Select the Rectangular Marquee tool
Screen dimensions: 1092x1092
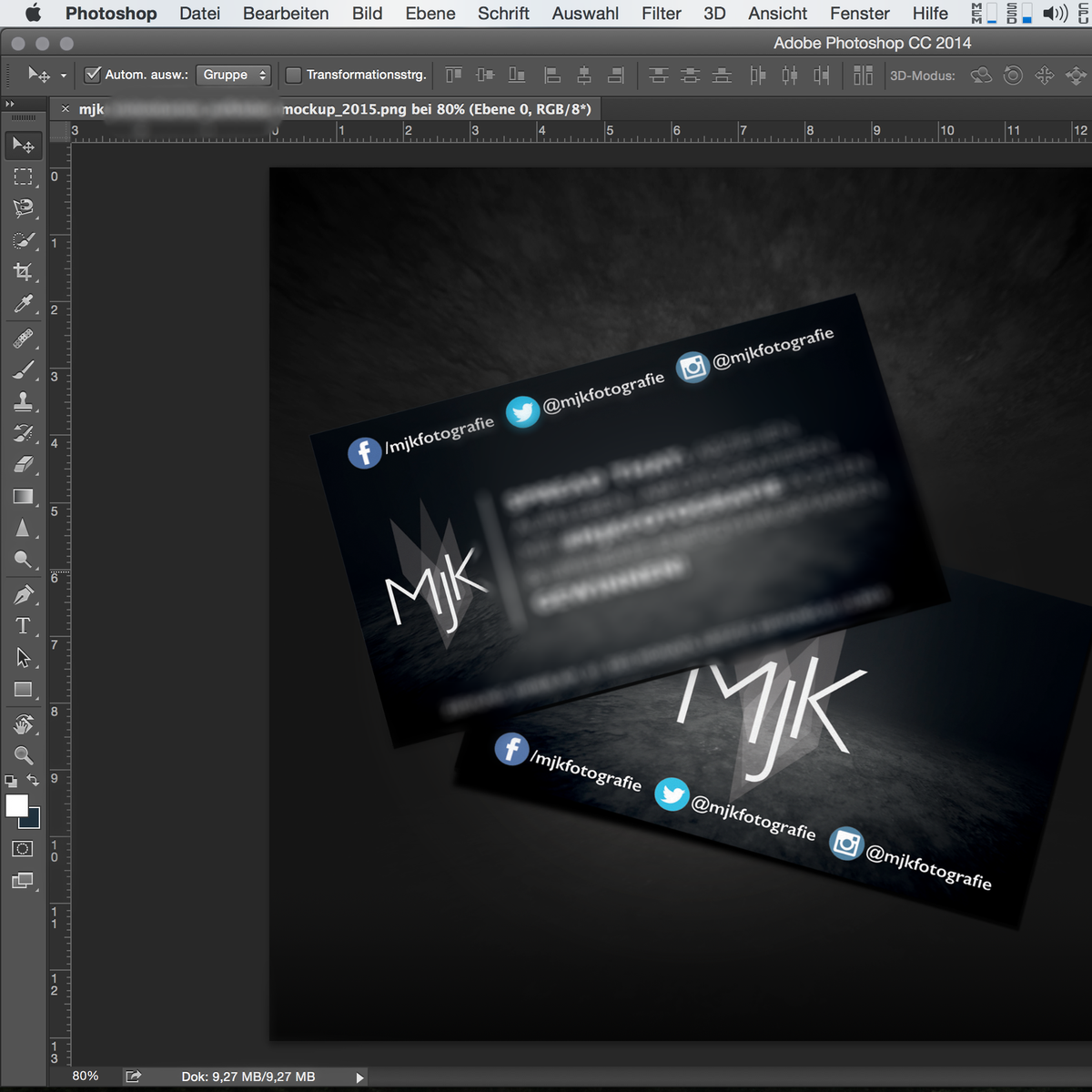23,177
